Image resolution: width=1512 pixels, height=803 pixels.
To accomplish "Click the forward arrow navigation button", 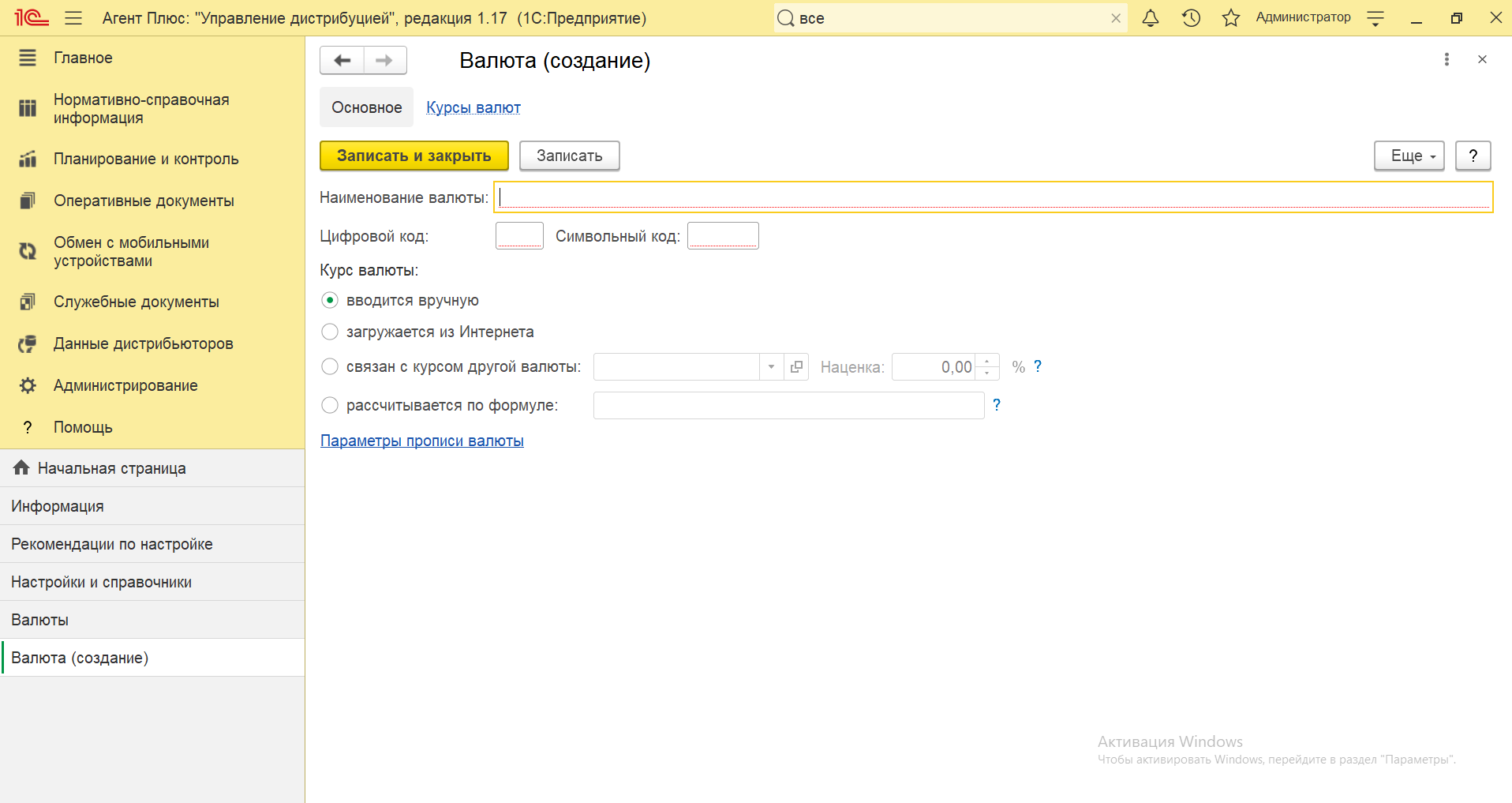I will pos(384,61).
